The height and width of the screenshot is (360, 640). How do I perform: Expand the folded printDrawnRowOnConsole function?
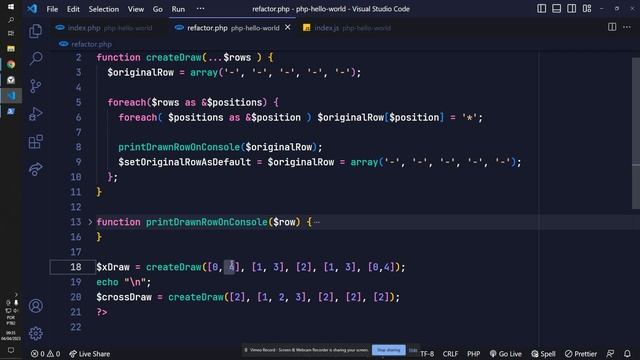[x=90, y=222]
